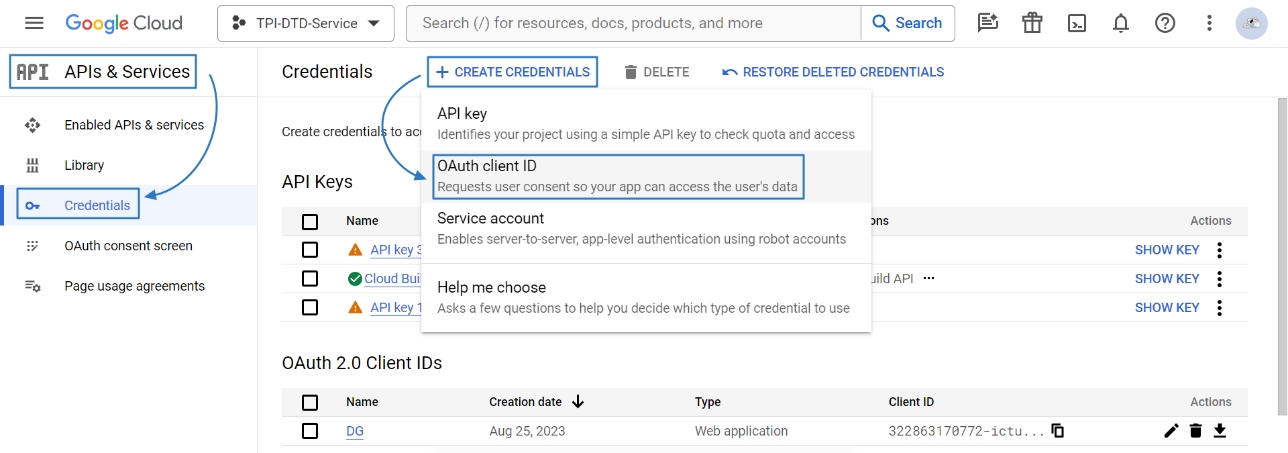The width and height of the screenshot is (1288, 453).
Task: Open the DG client link
Action: pos(355,431)
